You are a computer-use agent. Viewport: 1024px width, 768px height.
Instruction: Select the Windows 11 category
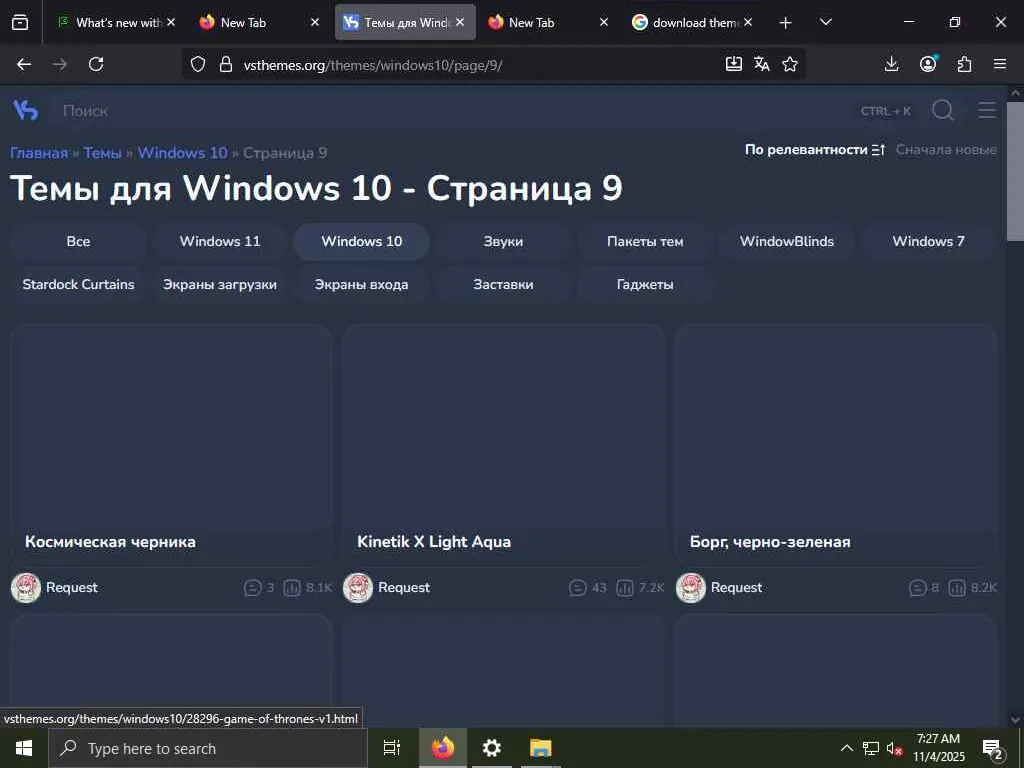[220, 242]
